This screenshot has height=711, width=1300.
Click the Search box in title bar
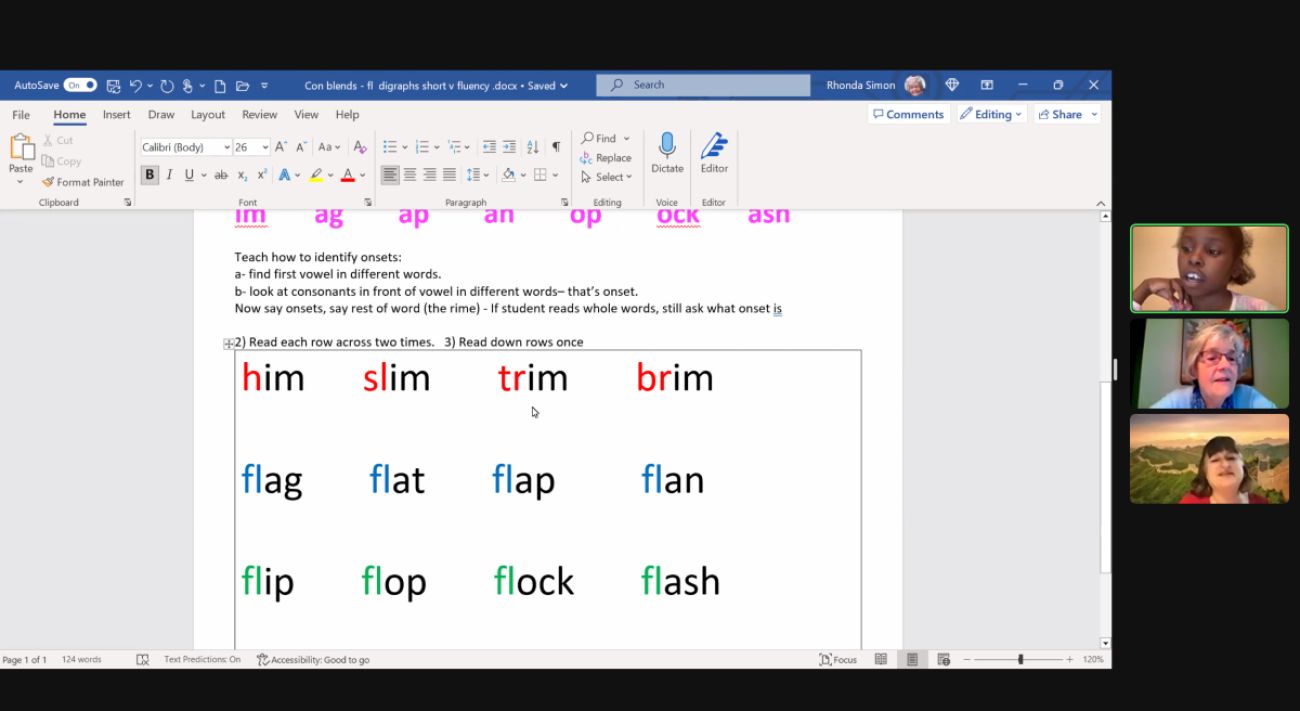[703, 85]
